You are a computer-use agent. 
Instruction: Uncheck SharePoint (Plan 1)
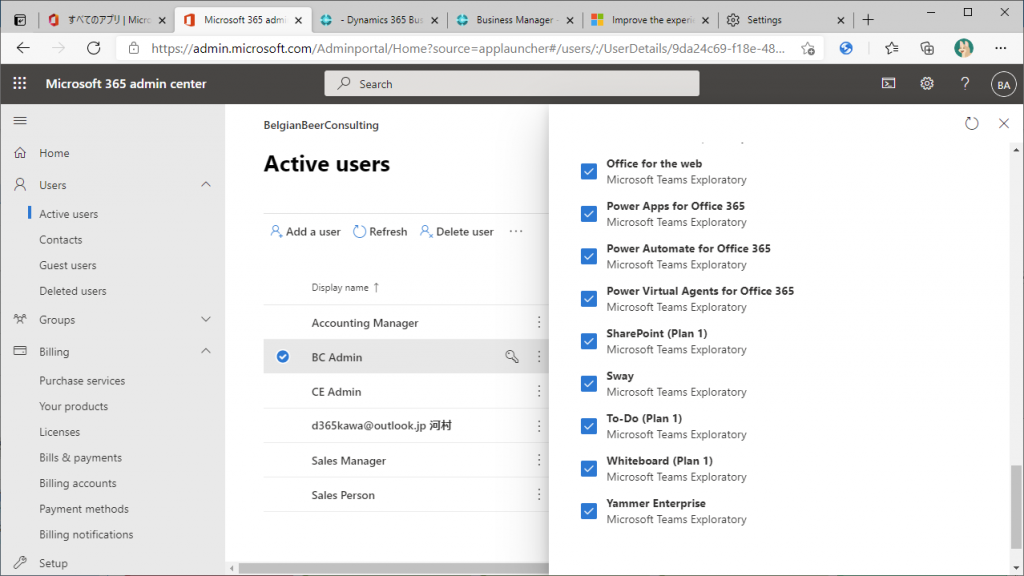coord(588,341)
